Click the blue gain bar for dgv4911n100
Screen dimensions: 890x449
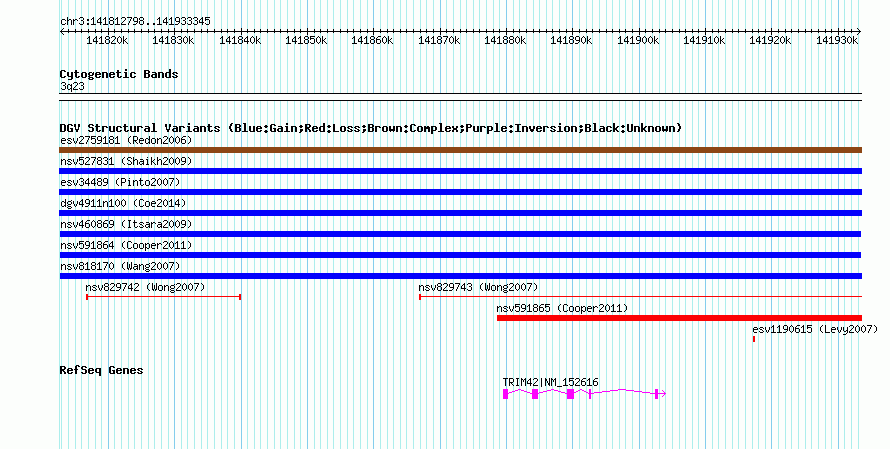click(460, 213)
